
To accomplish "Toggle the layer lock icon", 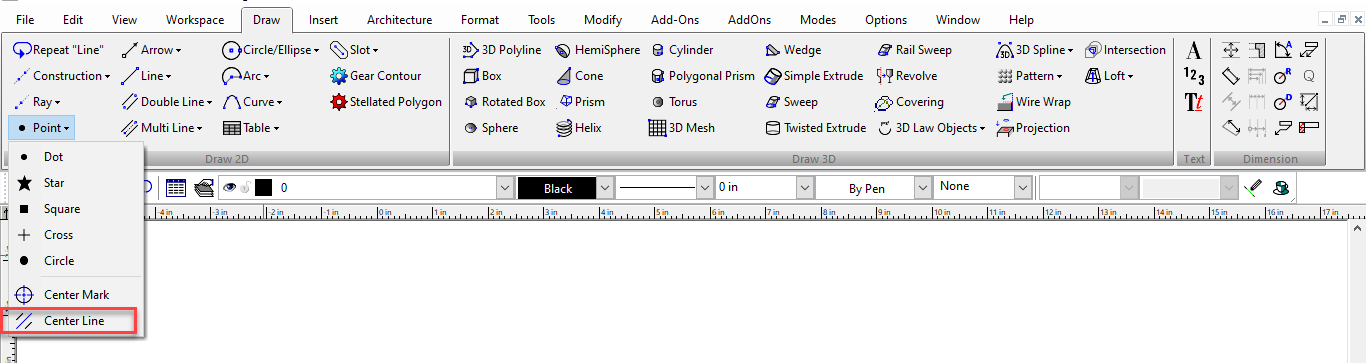I will pos(245,187).
